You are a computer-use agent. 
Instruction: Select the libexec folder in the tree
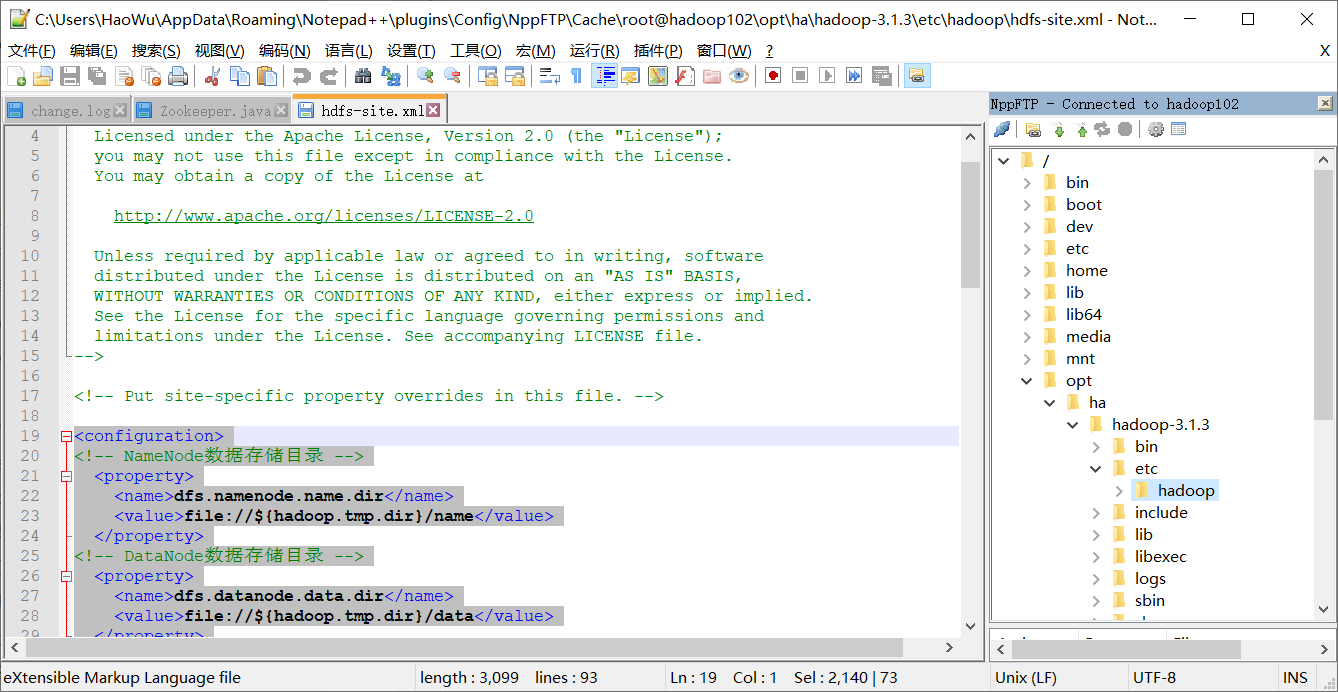[1160, 557]
